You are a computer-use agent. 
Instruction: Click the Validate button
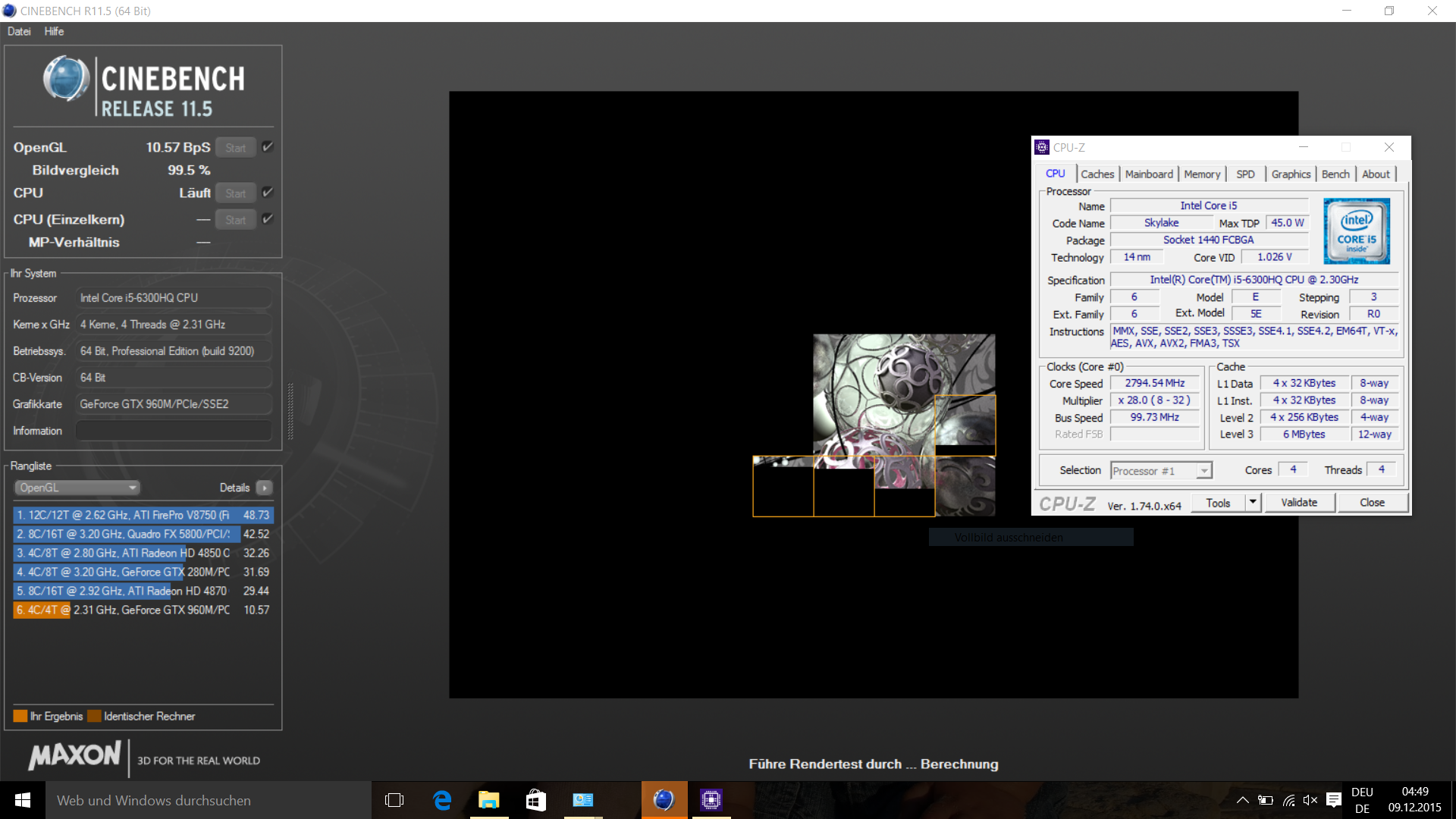tap(1299, 502)
